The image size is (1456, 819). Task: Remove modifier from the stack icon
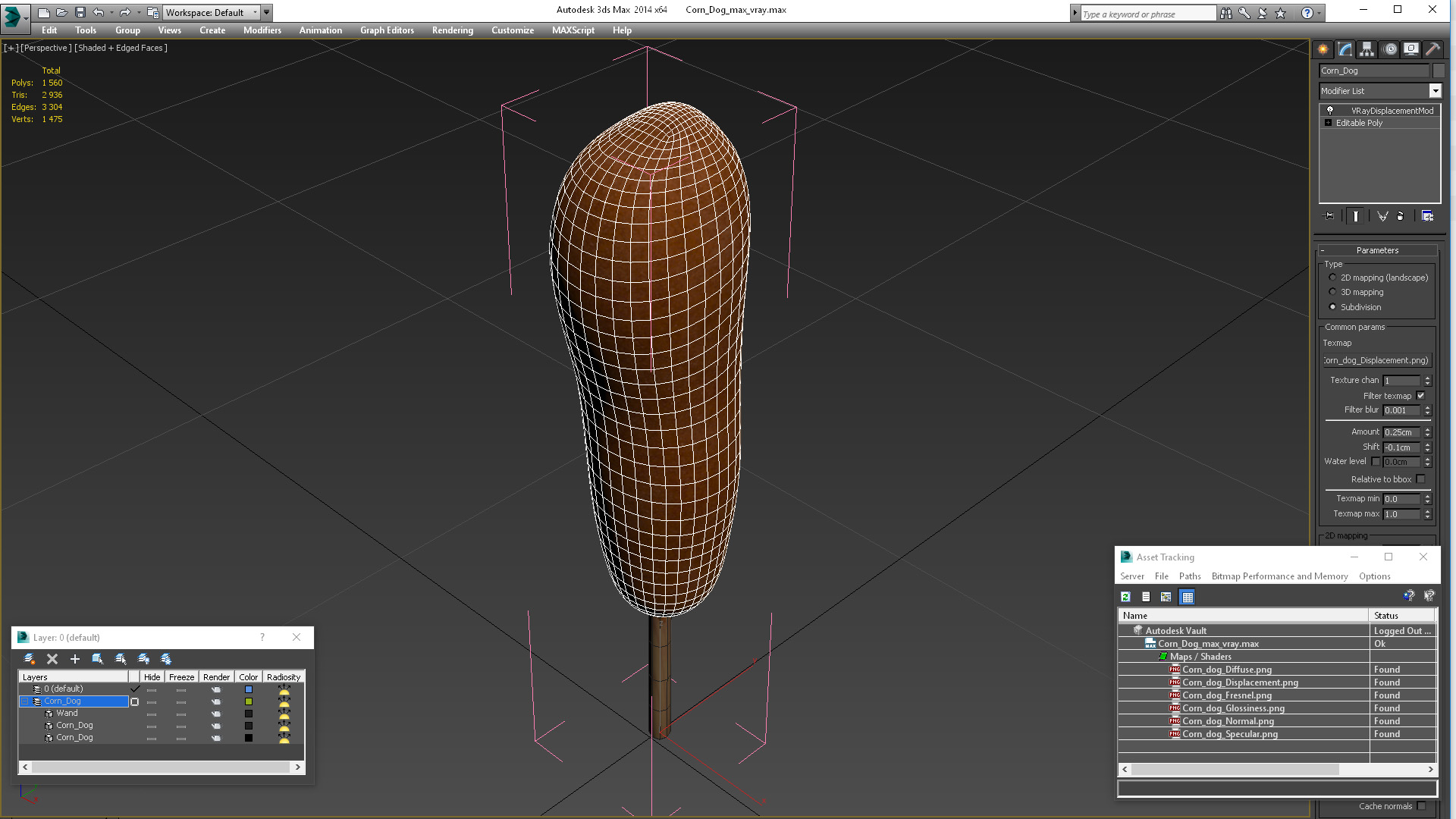(1401, 216)
